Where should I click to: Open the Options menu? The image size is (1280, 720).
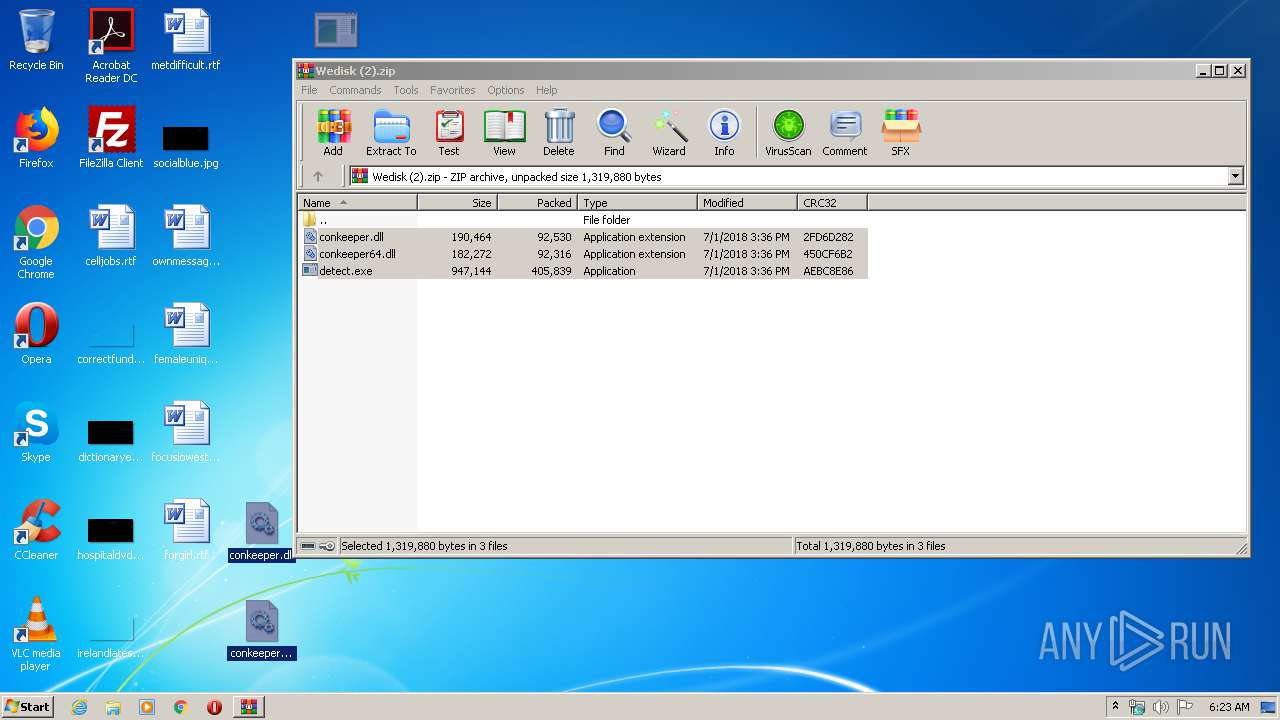(506, 90)
